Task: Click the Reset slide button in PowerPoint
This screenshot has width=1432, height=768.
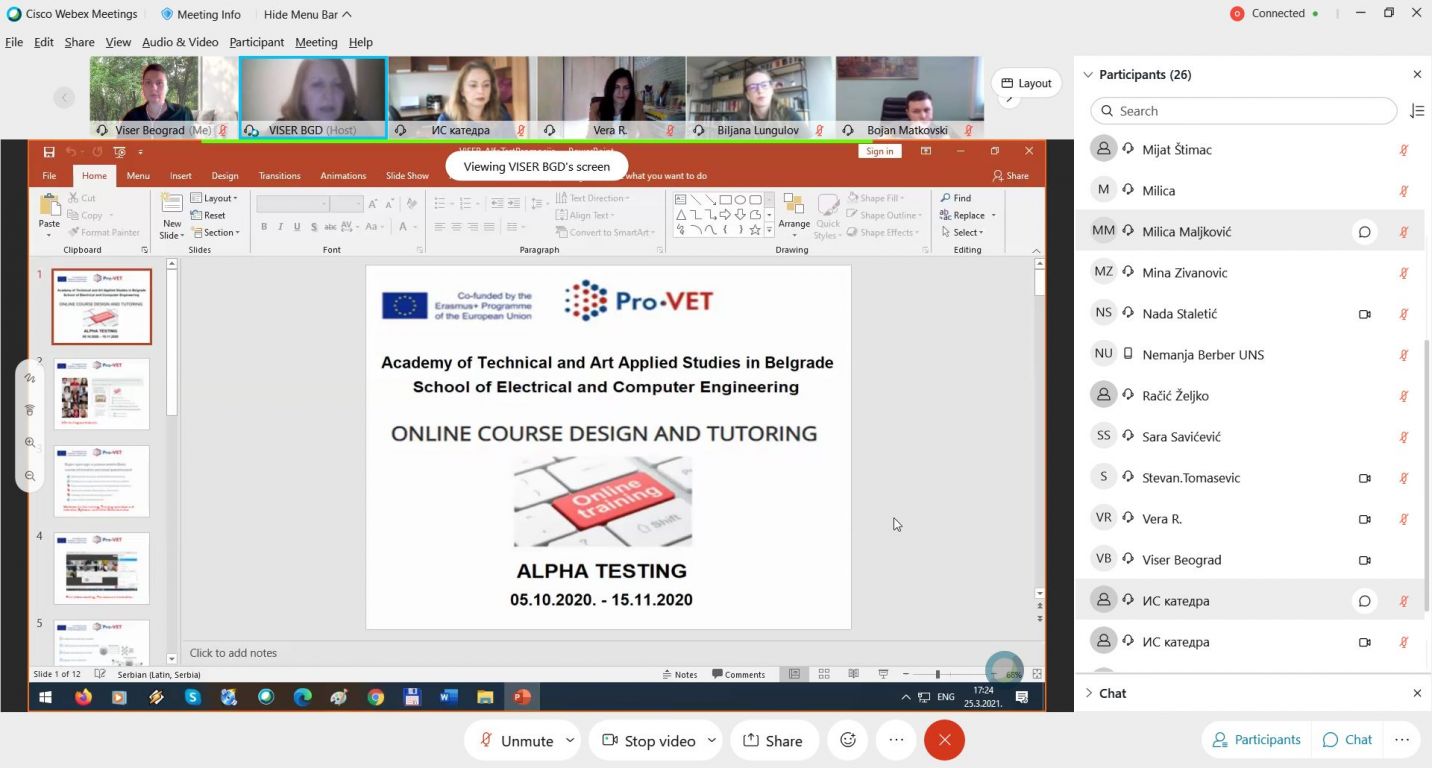Action: tap(208, 215)
